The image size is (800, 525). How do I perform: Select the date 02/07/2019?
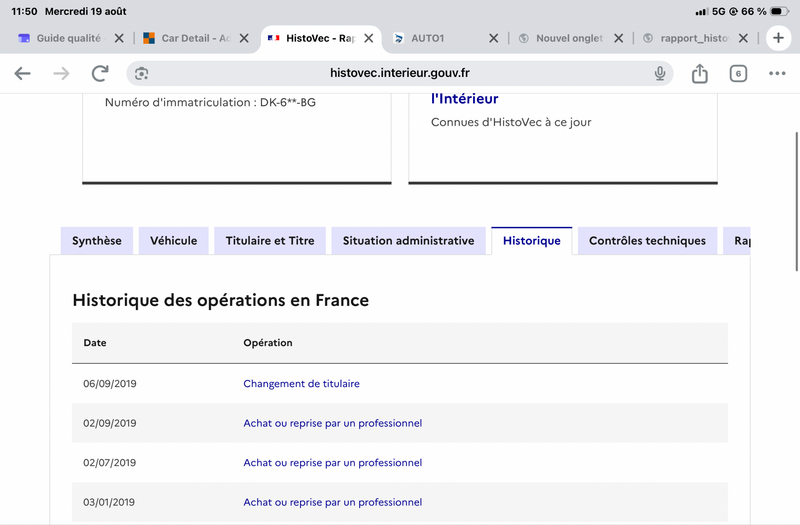click(110, 463)
